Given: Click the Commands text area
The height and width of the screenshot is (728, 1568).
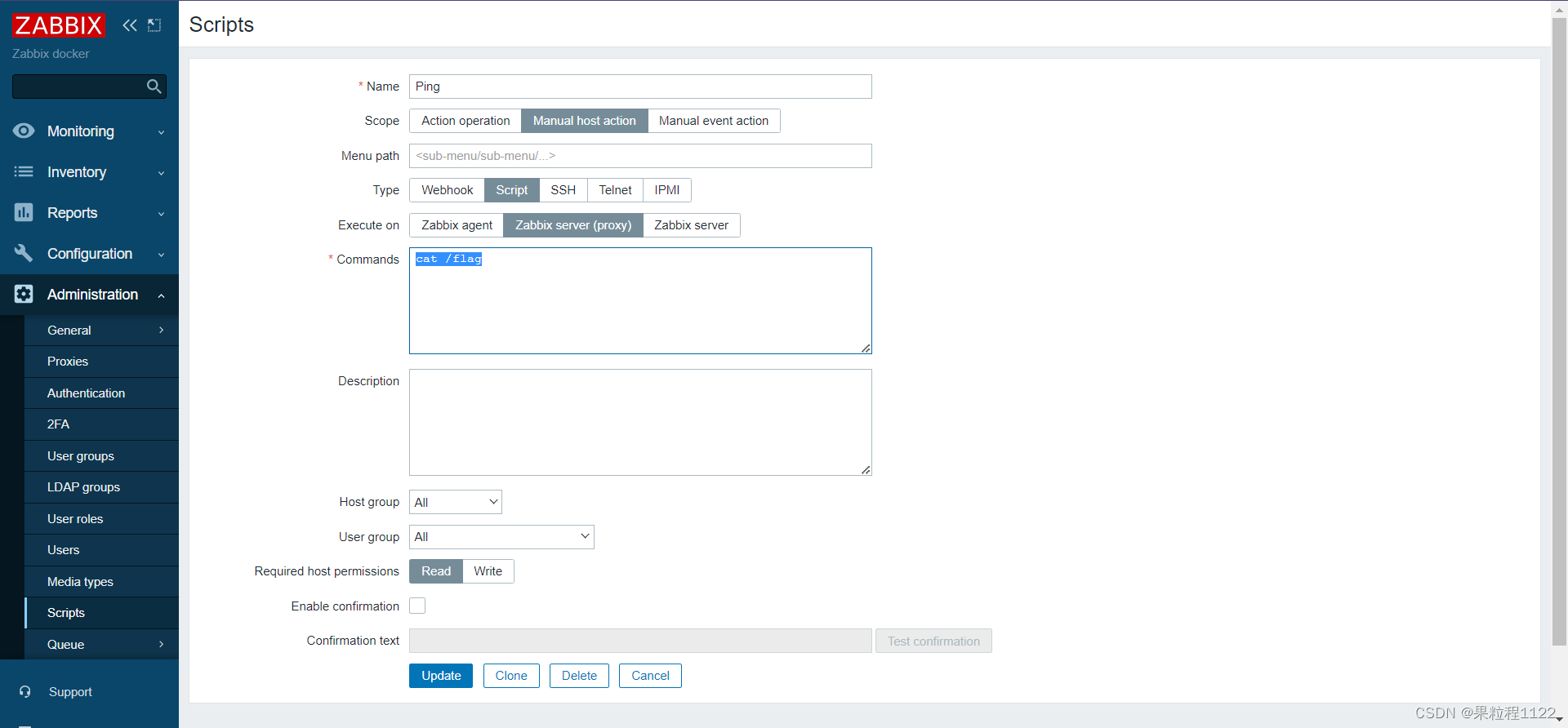Looking at the screenshot, I should [640, 300].
